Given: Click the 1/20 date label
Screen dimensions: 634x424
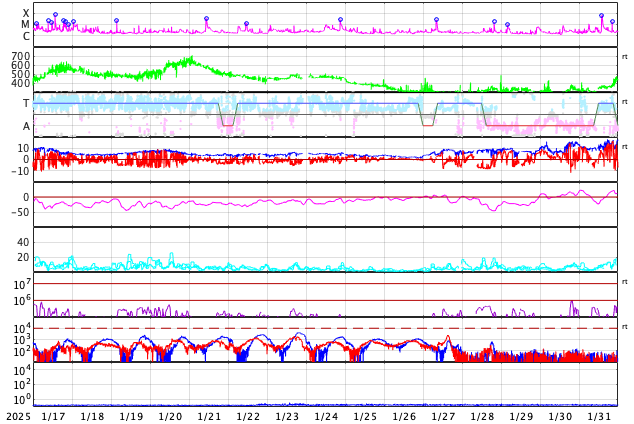Looking at the screenshot, I should pos(170,416).
